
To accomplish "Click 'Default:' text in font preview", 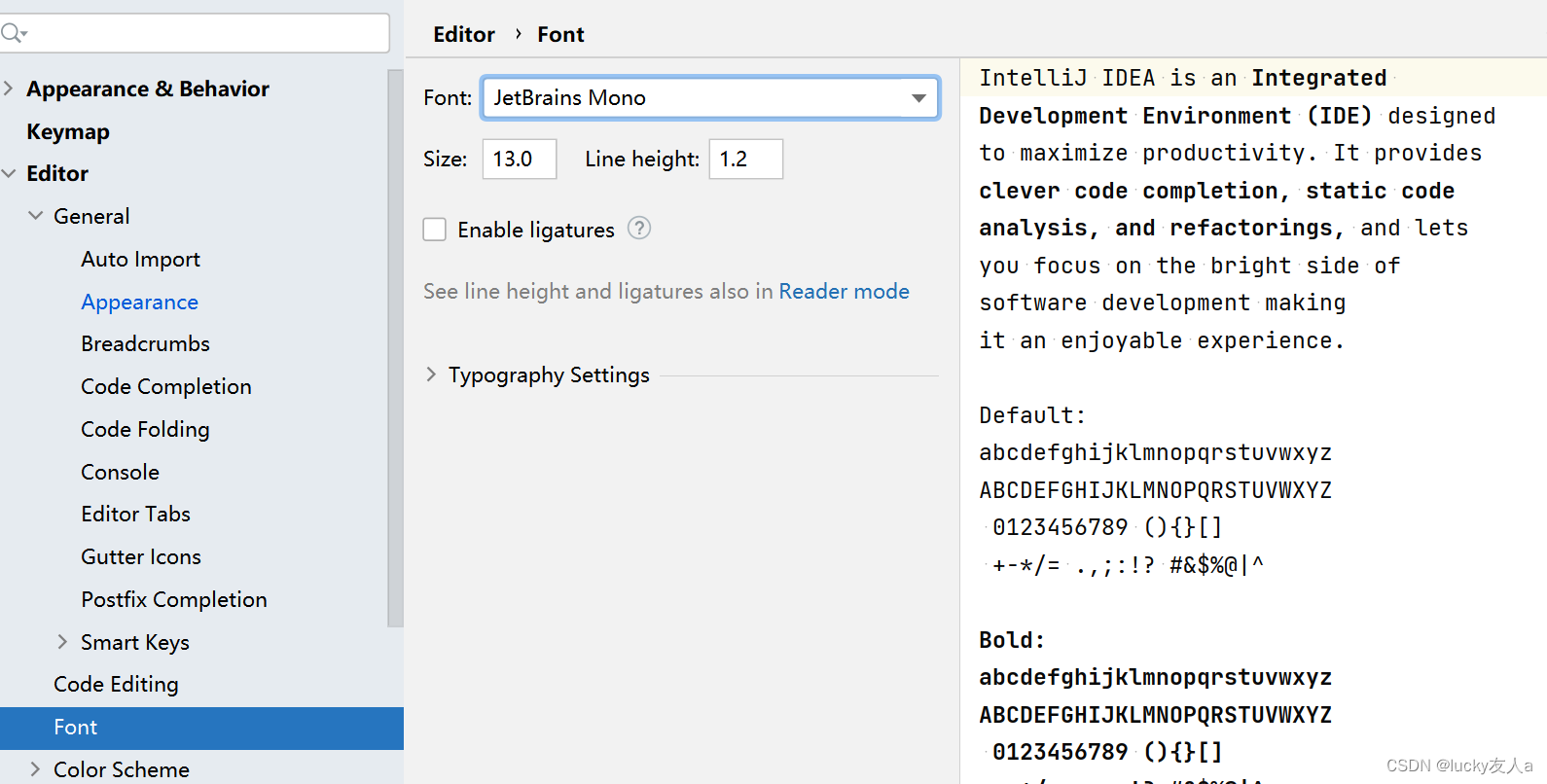I will [1032, 415].
